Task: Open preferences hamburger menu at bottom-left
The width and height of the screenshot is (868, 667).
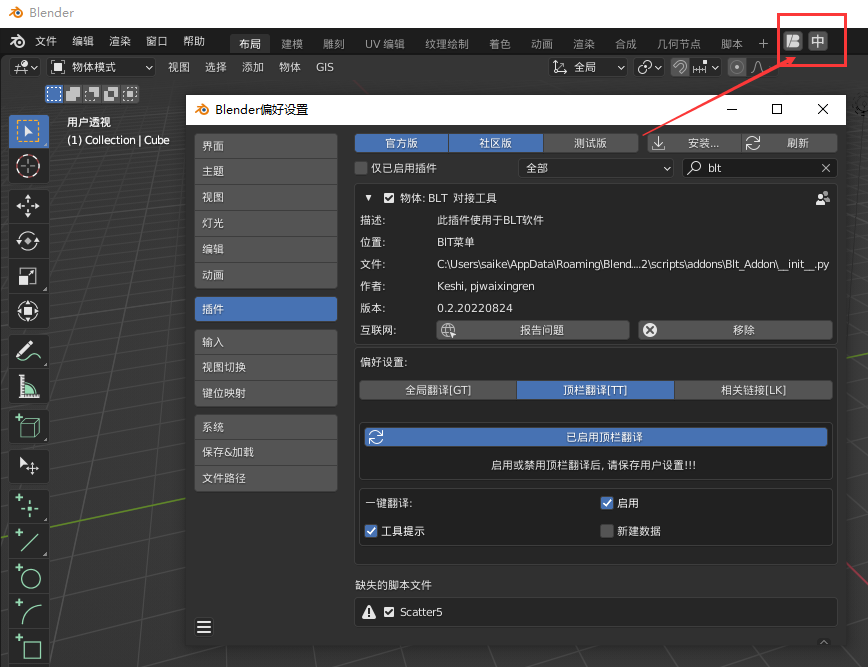Action: [204, 627]
